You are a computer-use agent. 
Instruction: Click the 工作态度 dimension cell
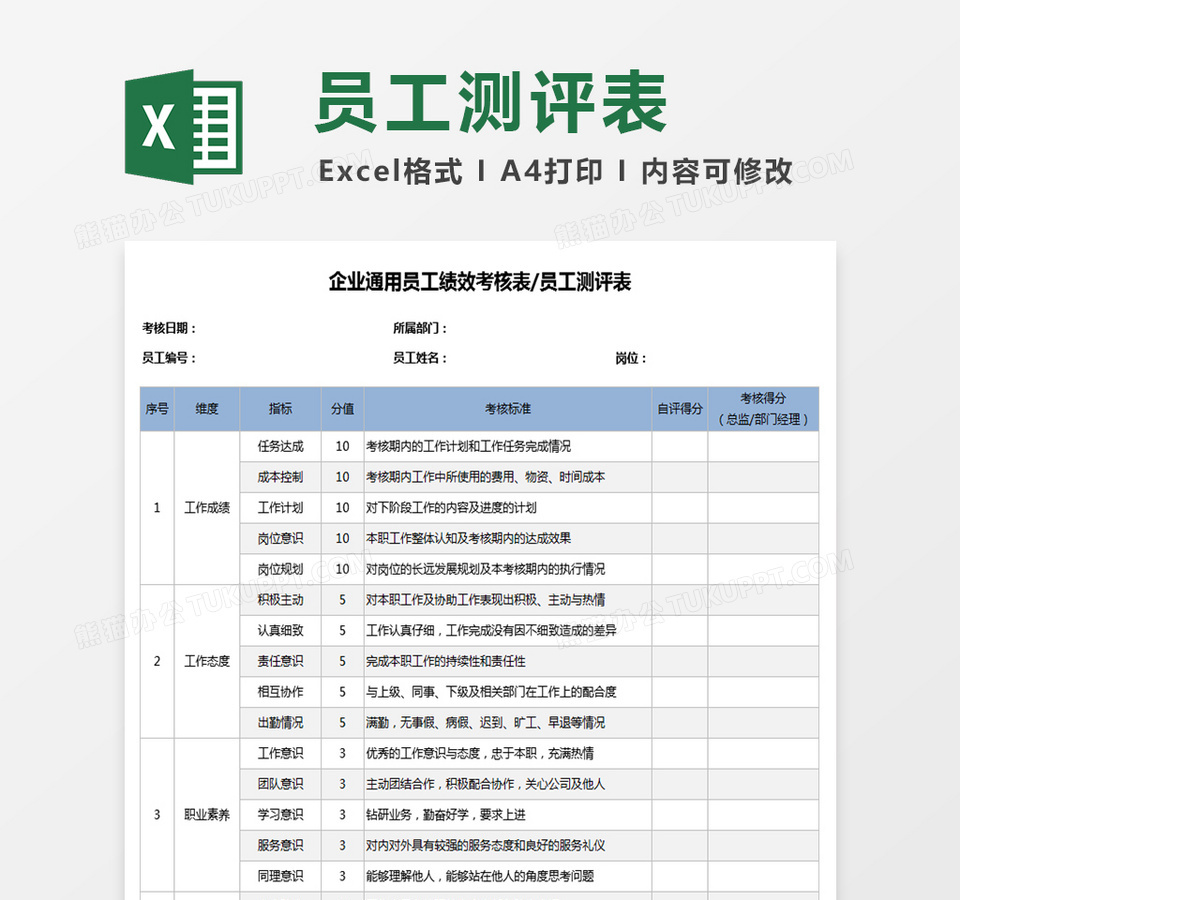point(207,661)
